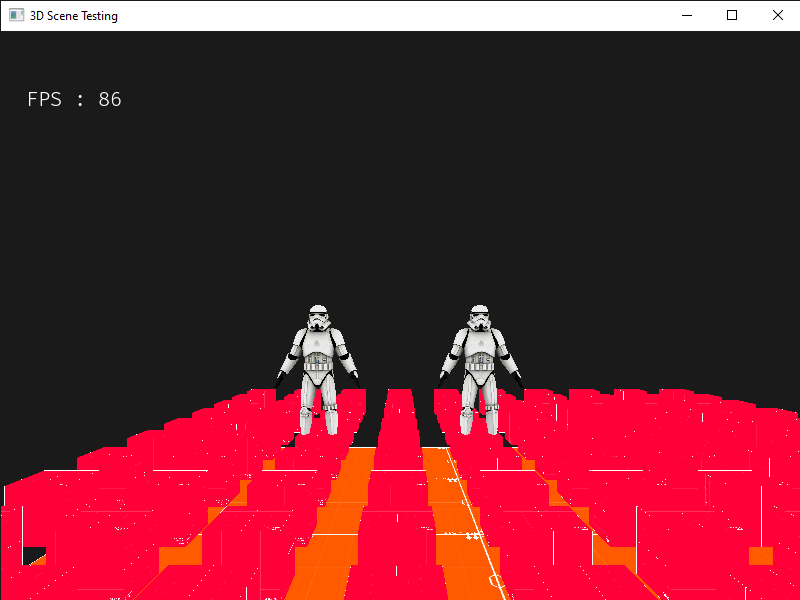The image size is (800, 600).
Task: Click the left stormtrooper model
Action: click(x=318, y=370)
